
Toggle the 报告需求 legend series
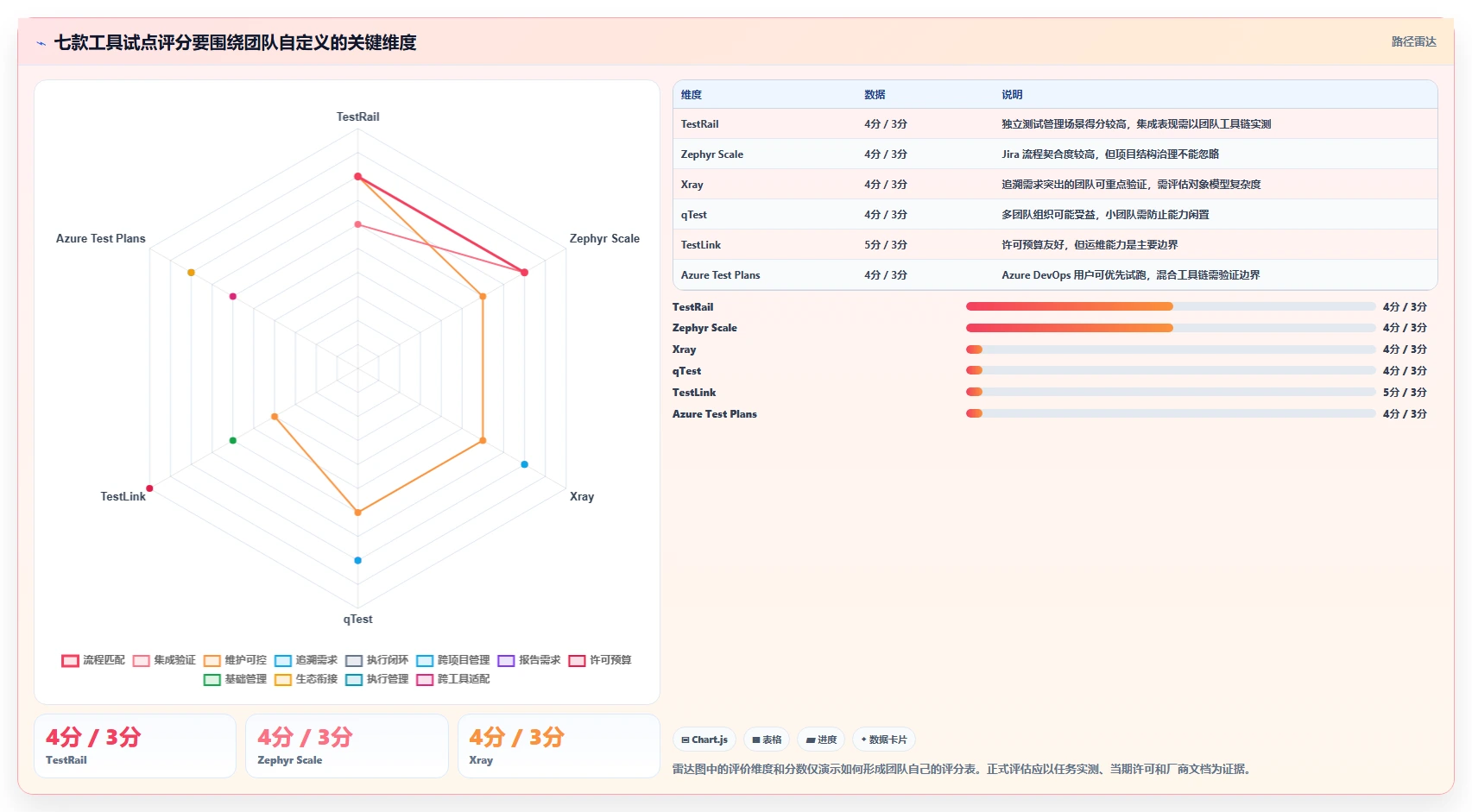[x=528, y=660]
